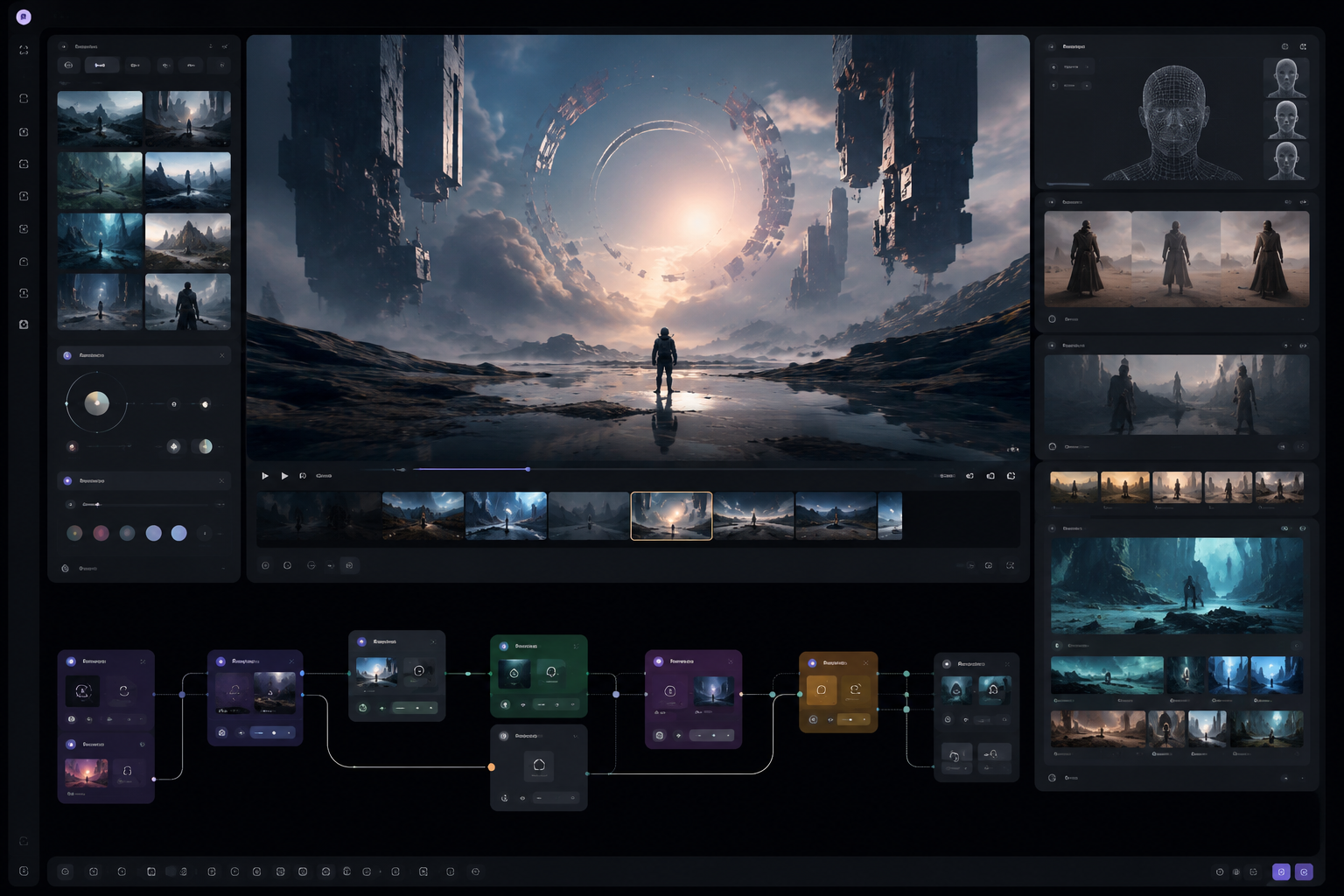
Task: Click the slider pill in the orange node
Action: (853, 719)
